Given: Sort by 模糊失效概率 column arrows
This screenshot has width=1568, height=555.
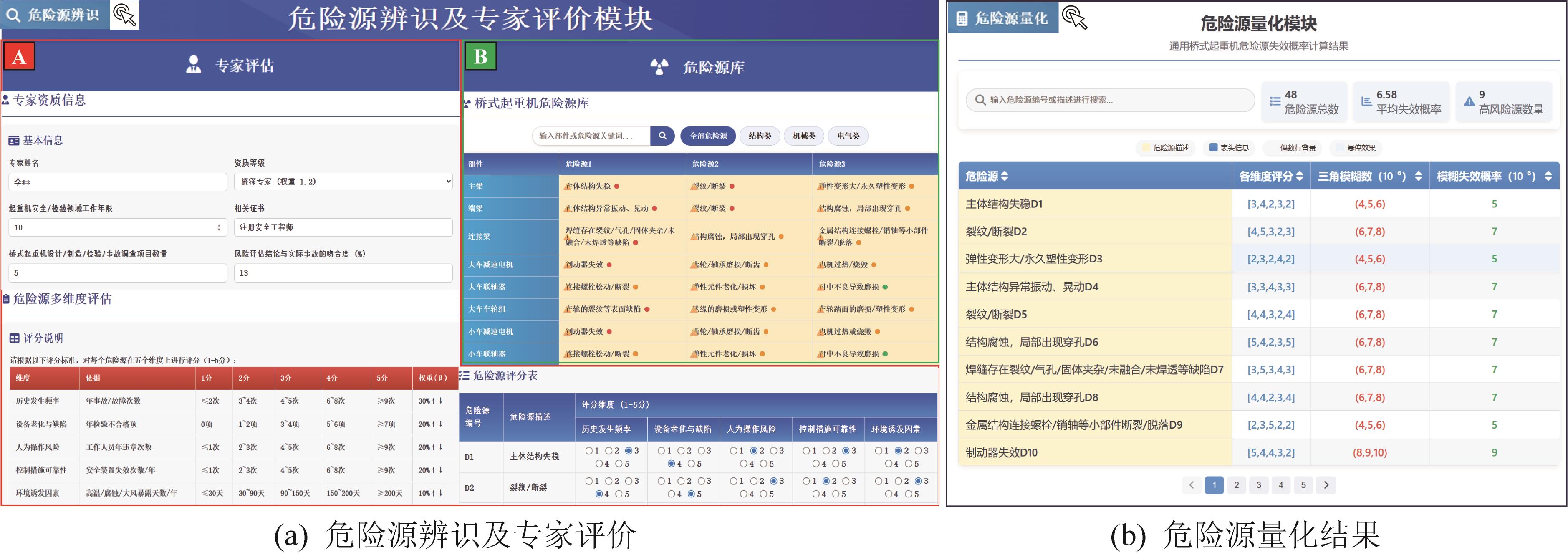Looking at the screenshot, I should click(x=1548, y=177).
